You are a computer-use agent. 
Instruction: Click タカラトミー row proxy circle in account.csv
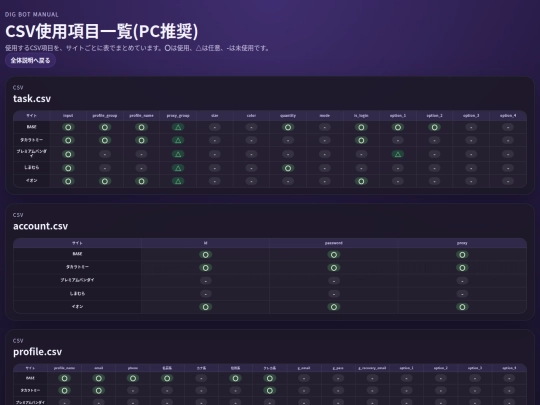(462, 268)
